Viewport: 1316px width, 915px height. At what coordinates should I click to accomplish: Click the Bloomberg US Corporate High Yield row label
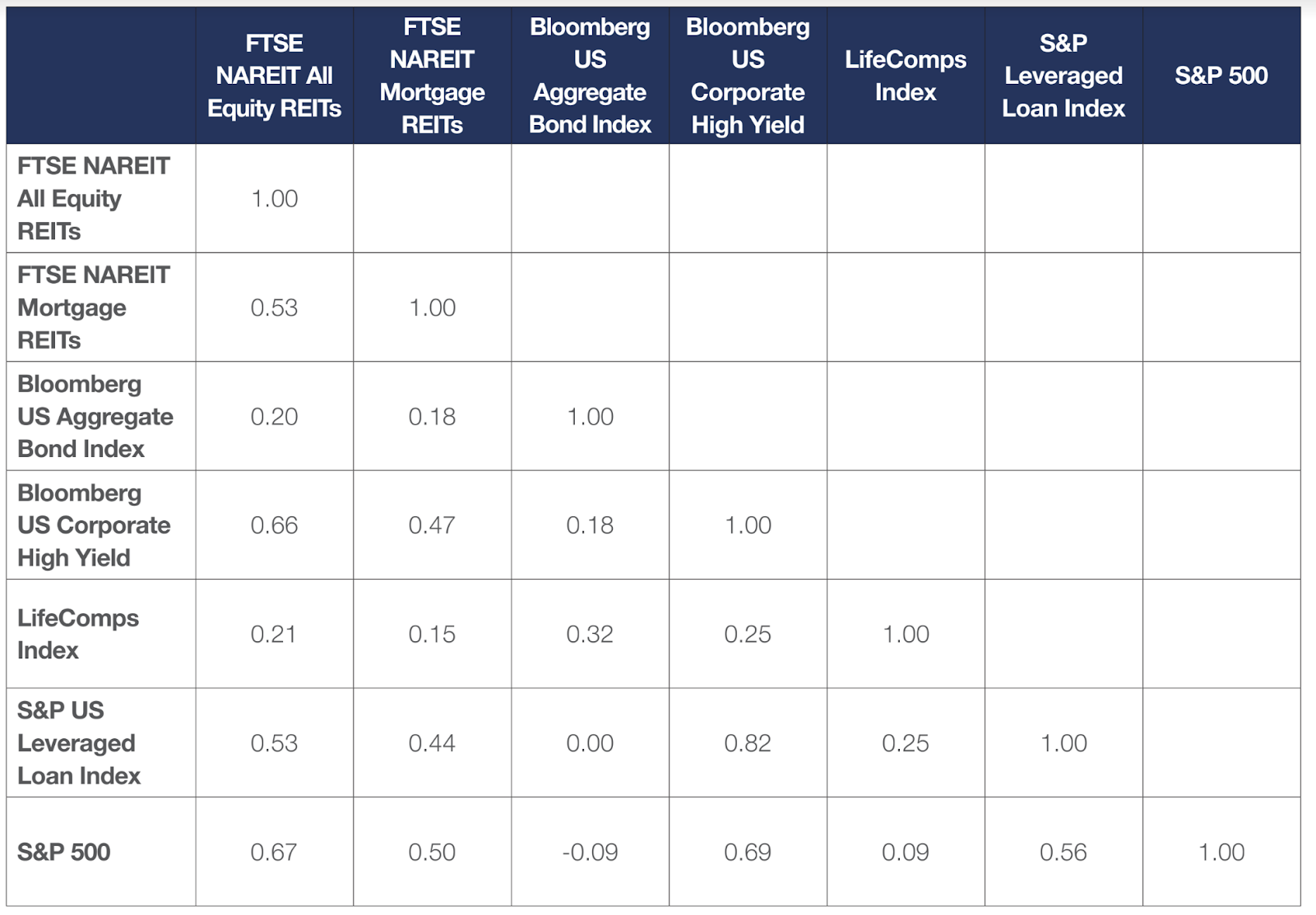[x=94, y=525]
